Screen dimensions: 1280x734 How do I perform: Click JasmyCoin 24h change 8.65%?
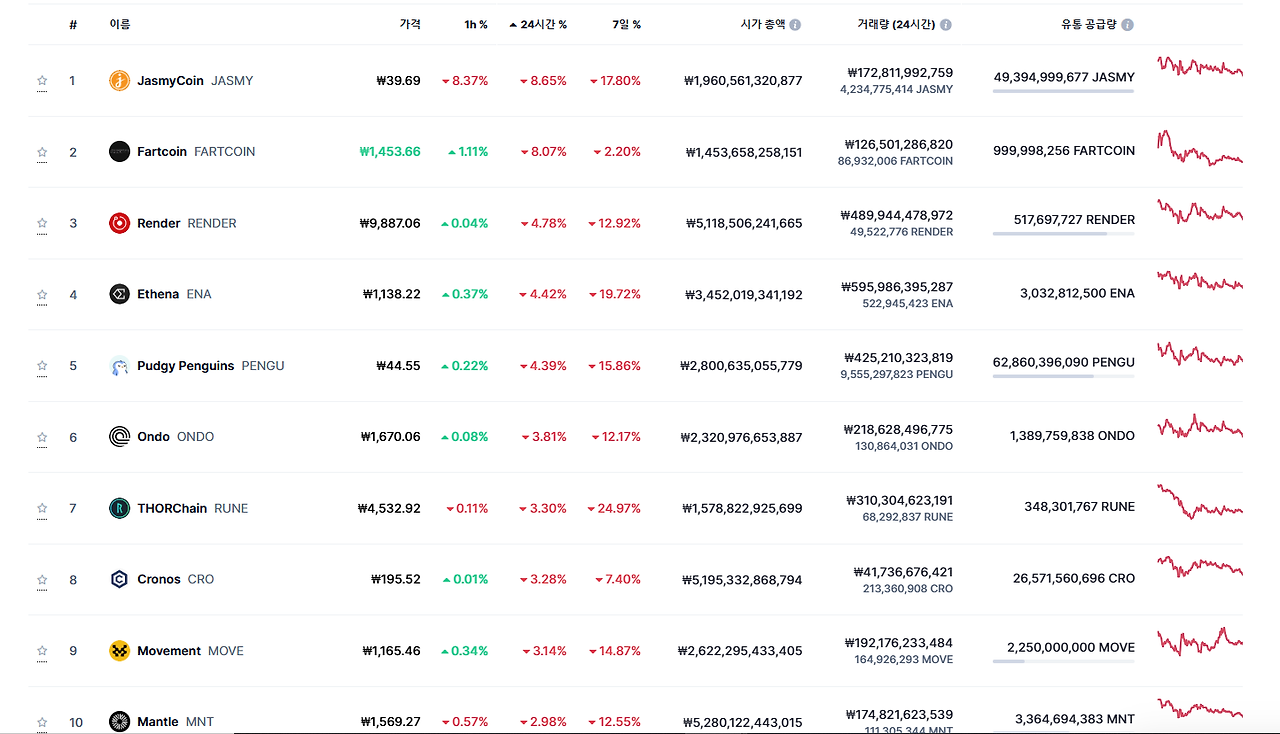click(x=543, y=80)
